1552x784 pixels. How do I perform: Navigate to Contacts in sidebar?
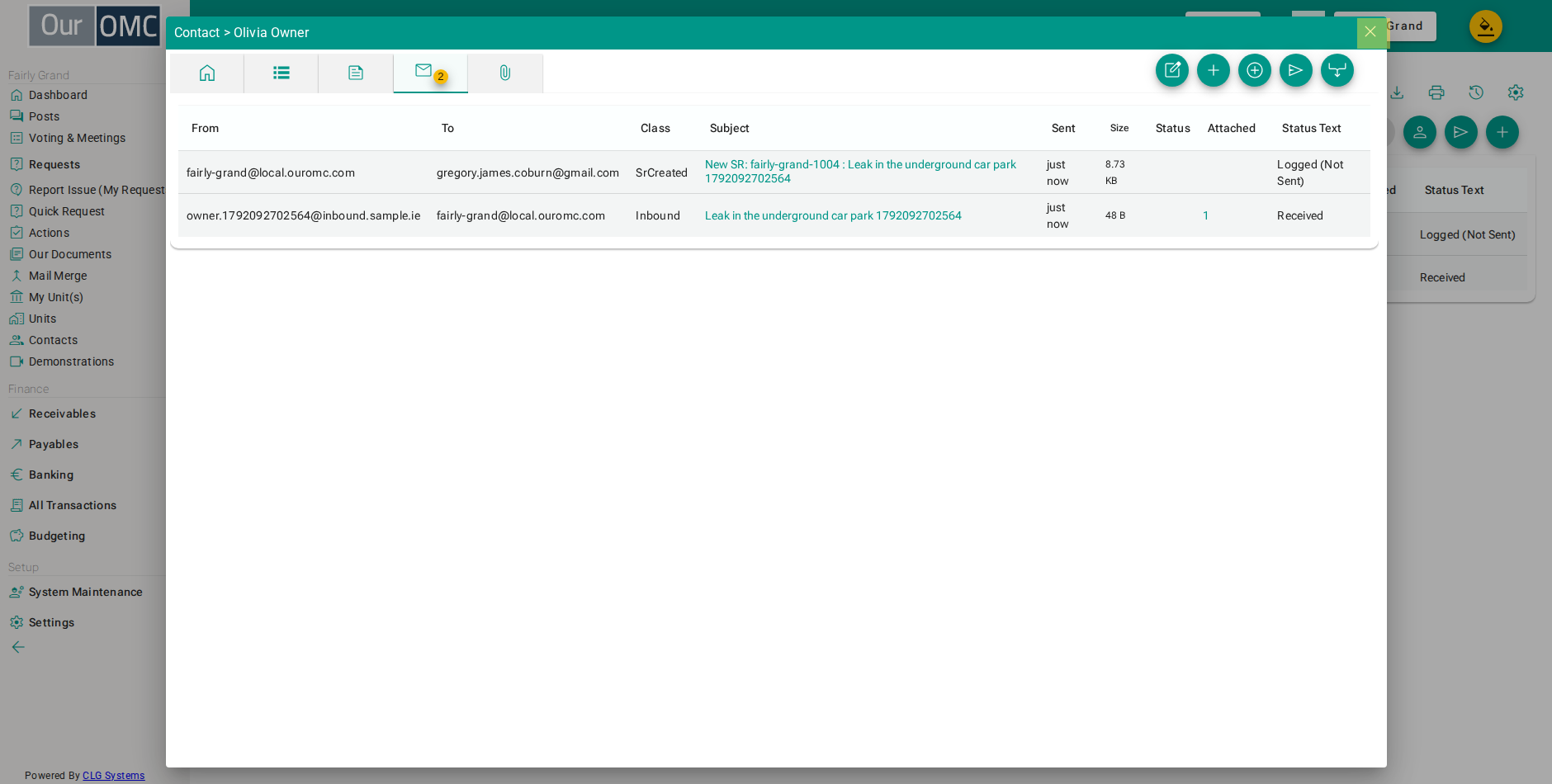tap(53, 340)
